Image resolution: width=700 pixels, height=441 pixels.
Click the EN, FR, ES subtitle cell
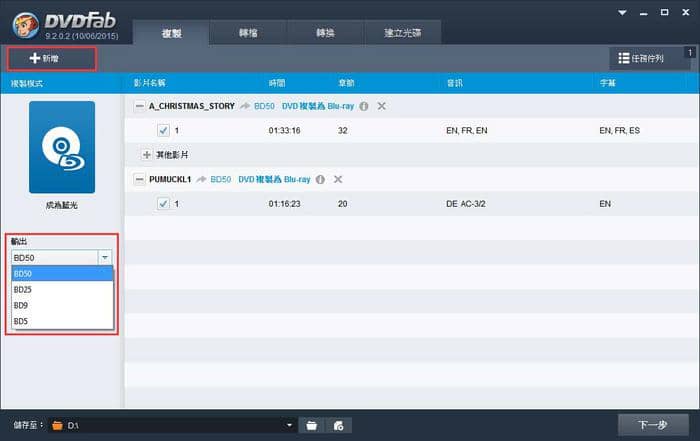coord(620,130)
